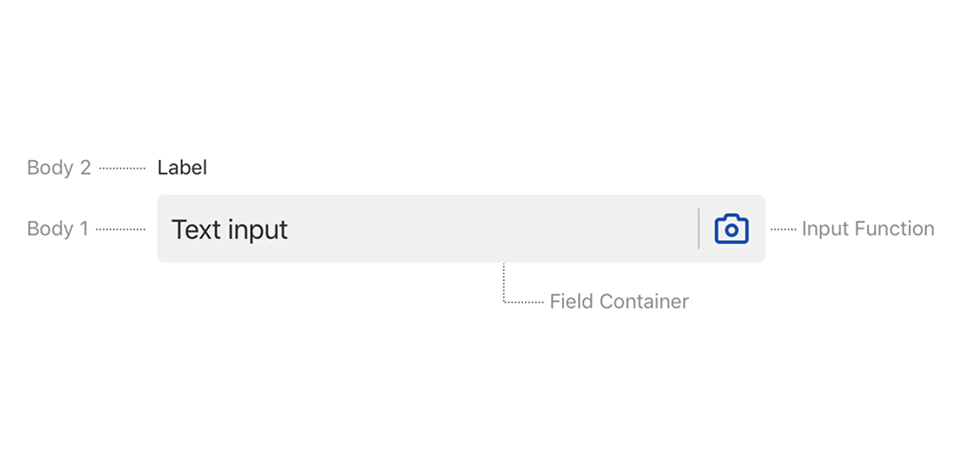Click the "Label" text above the field
The image size is (960, 464).
pos(182,168)
